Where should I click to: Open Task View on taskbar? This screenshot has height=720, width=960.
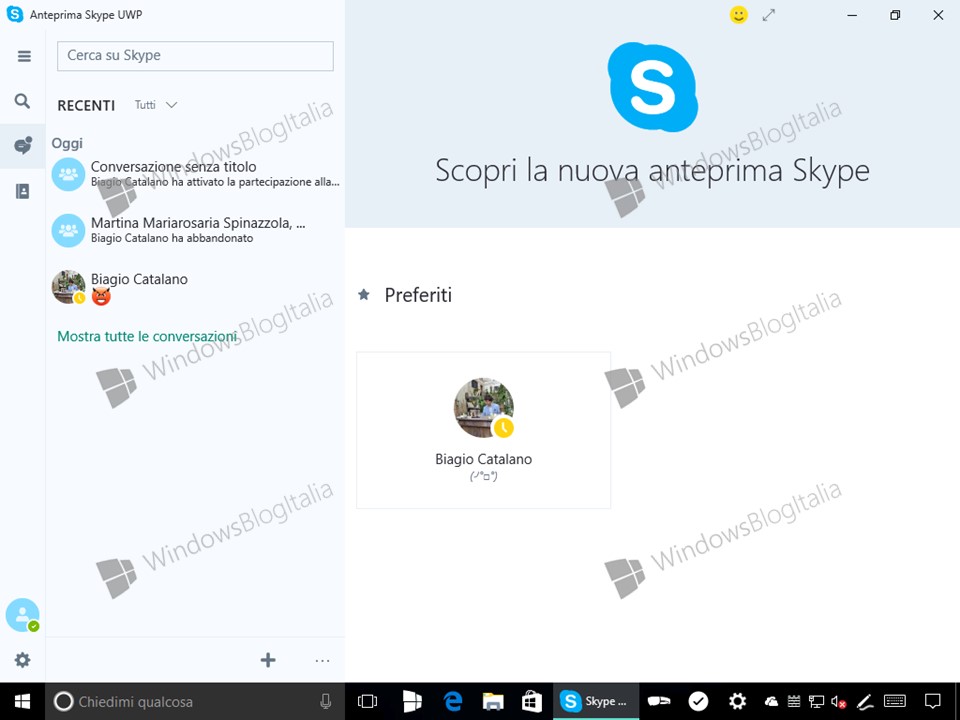click(x=367, y=702)
